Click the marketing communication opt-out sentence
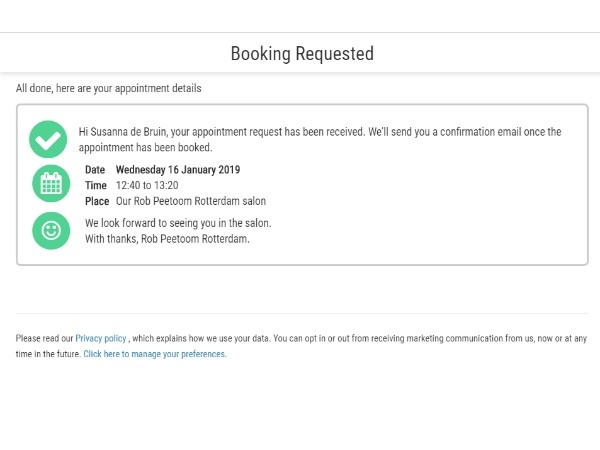 coord(430,338)
